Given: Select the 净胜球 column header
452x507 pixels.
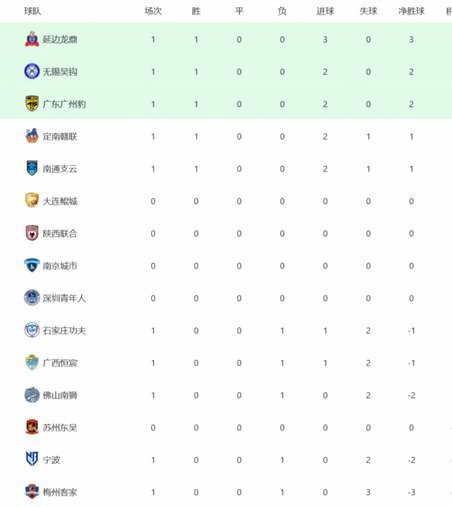Looking at the screenshot, I should coord(411,11).
